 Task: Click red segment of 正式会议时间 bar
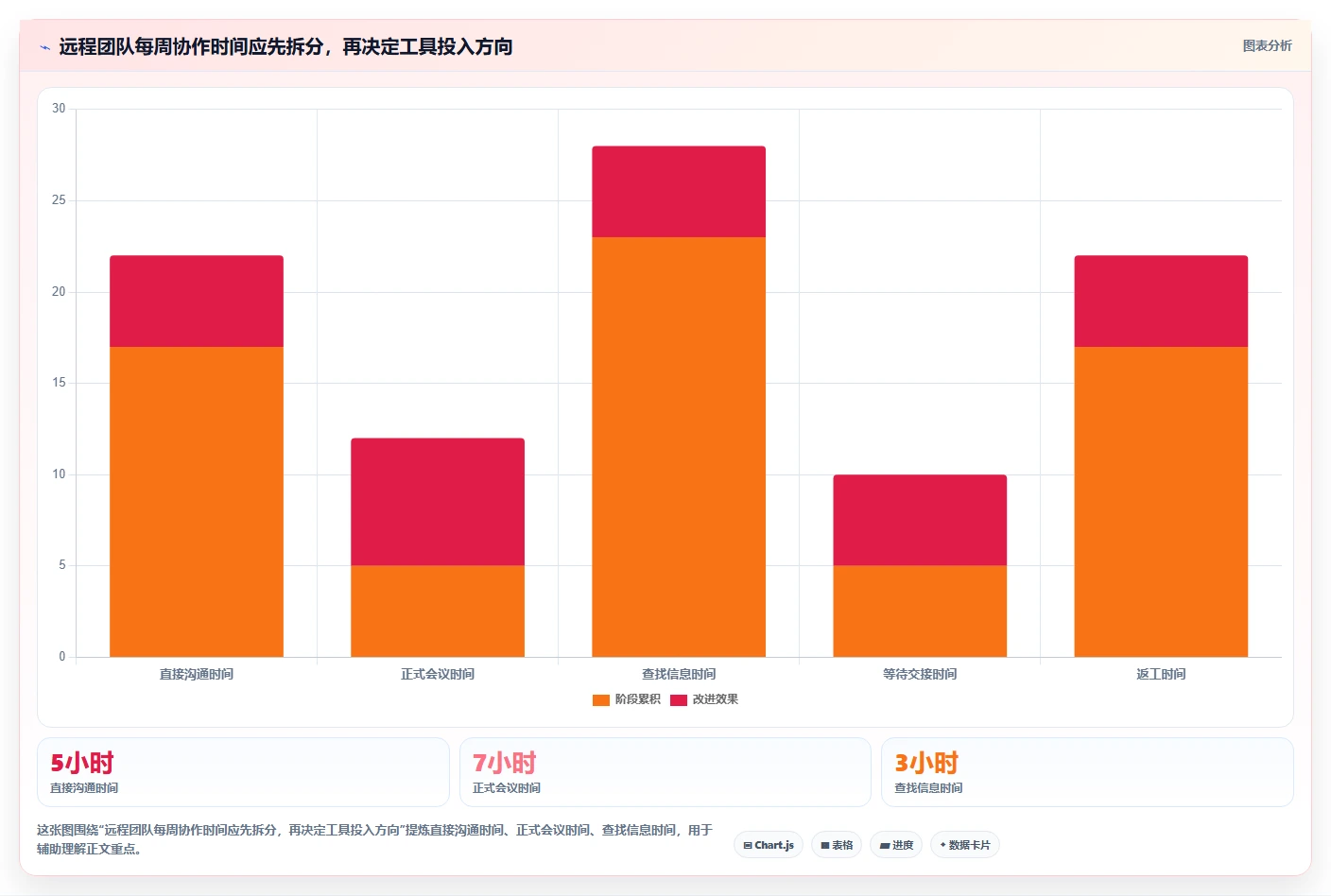pyautogui.click(x=438, y=502)
